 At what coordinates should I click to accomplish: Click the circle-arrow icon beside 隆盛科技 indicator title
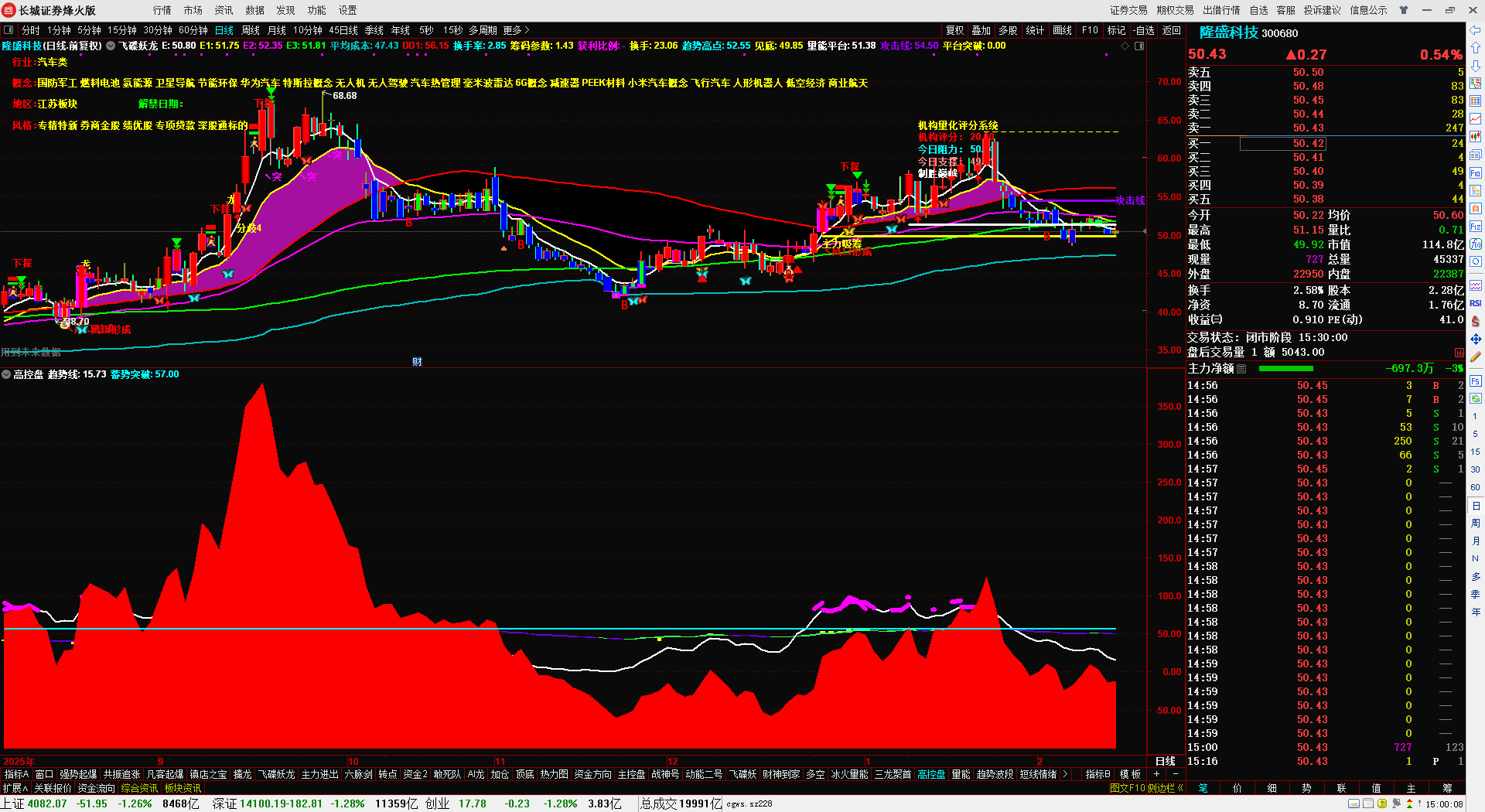tap(111, 46)
